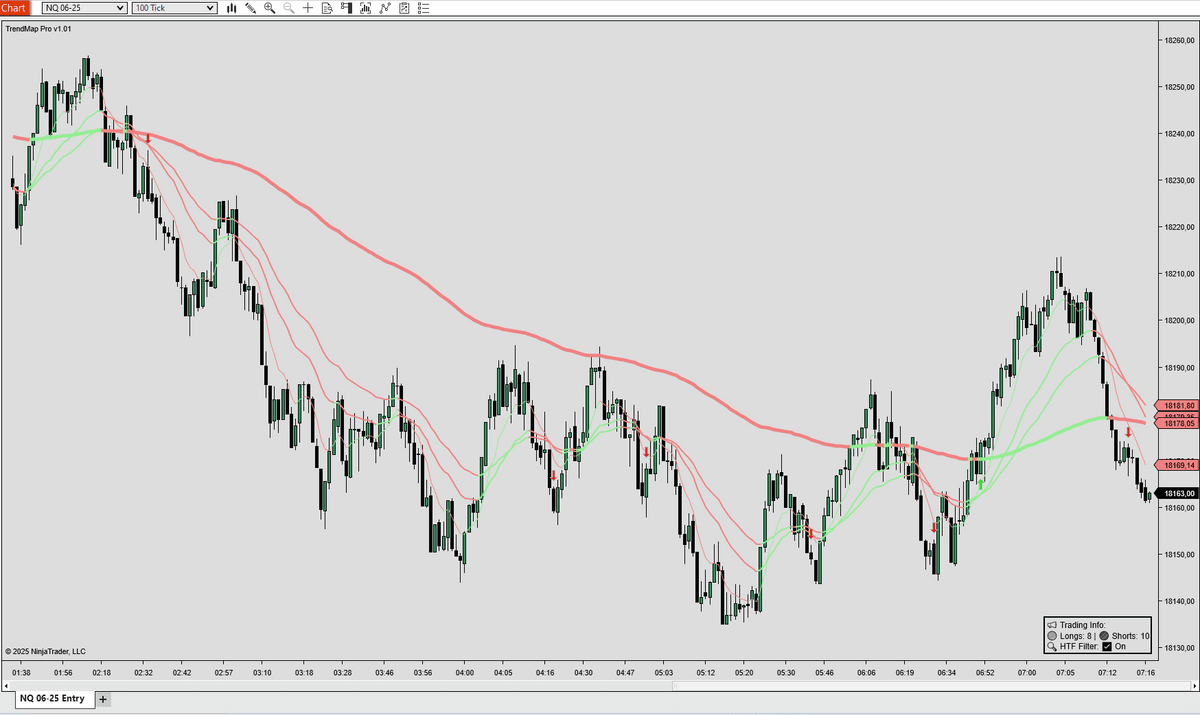Select the drawing tools pencil icon
The height and width of the screenshot is (715, 1200).
(250, 8)
